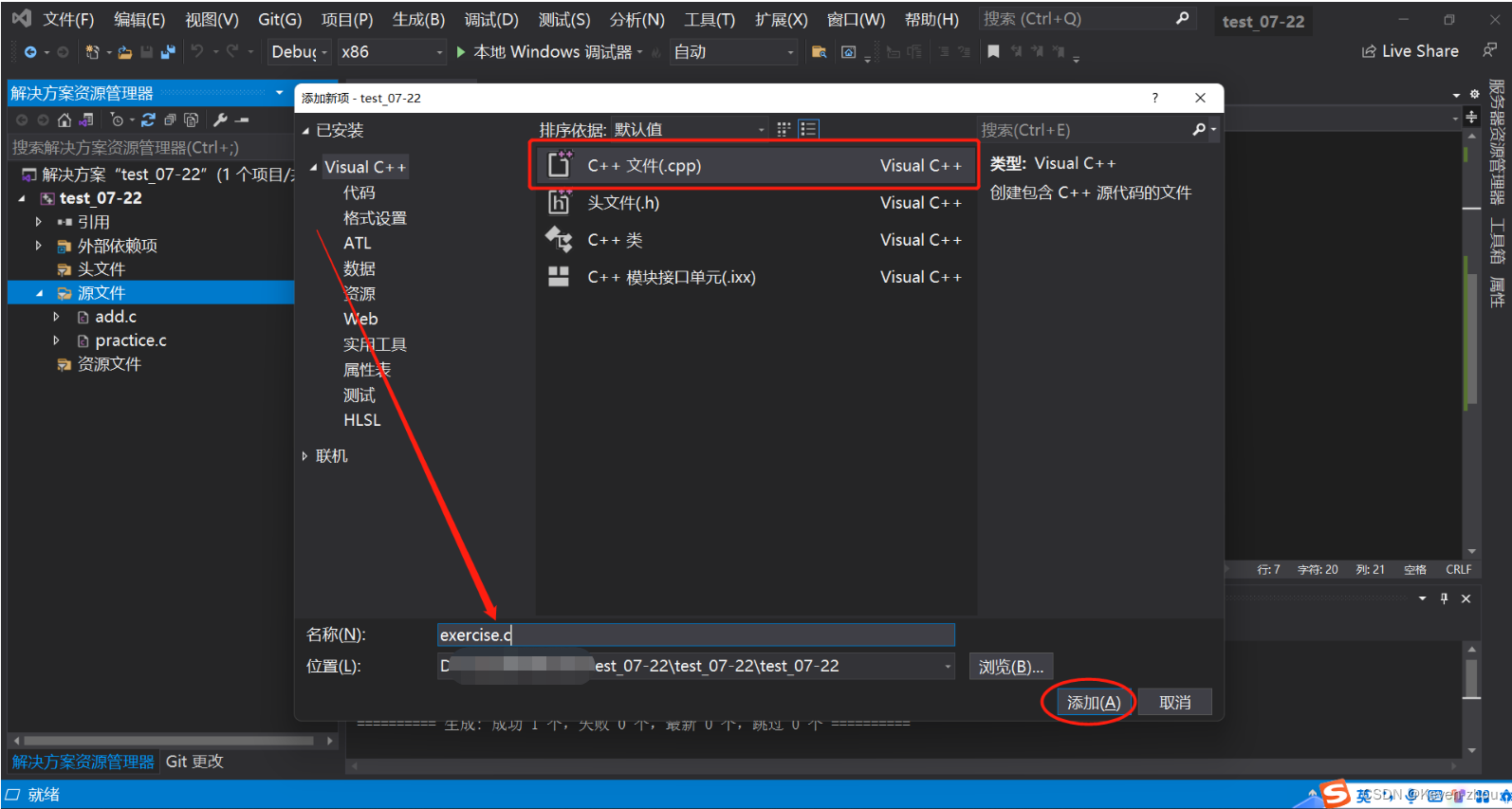
Task: Switch to list view in dialog
Action: pos(808,129)
